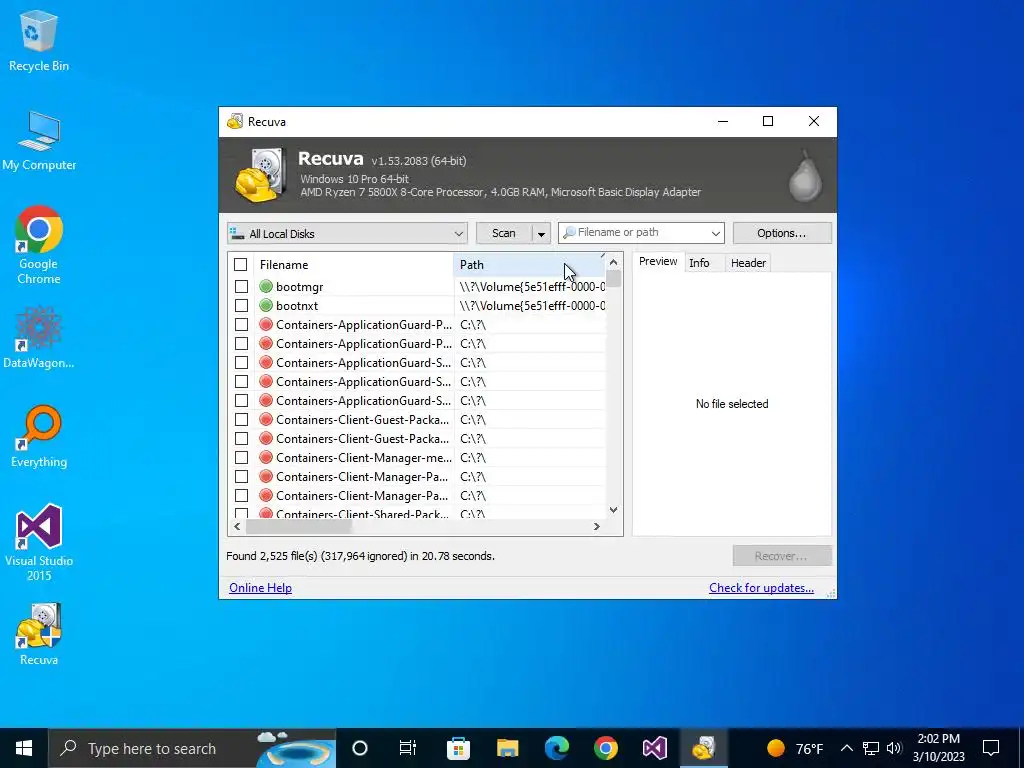This screenshot has height=768, width=1024.
Task: Click the horizontal scrollbar right arrow
Action: 596,526
